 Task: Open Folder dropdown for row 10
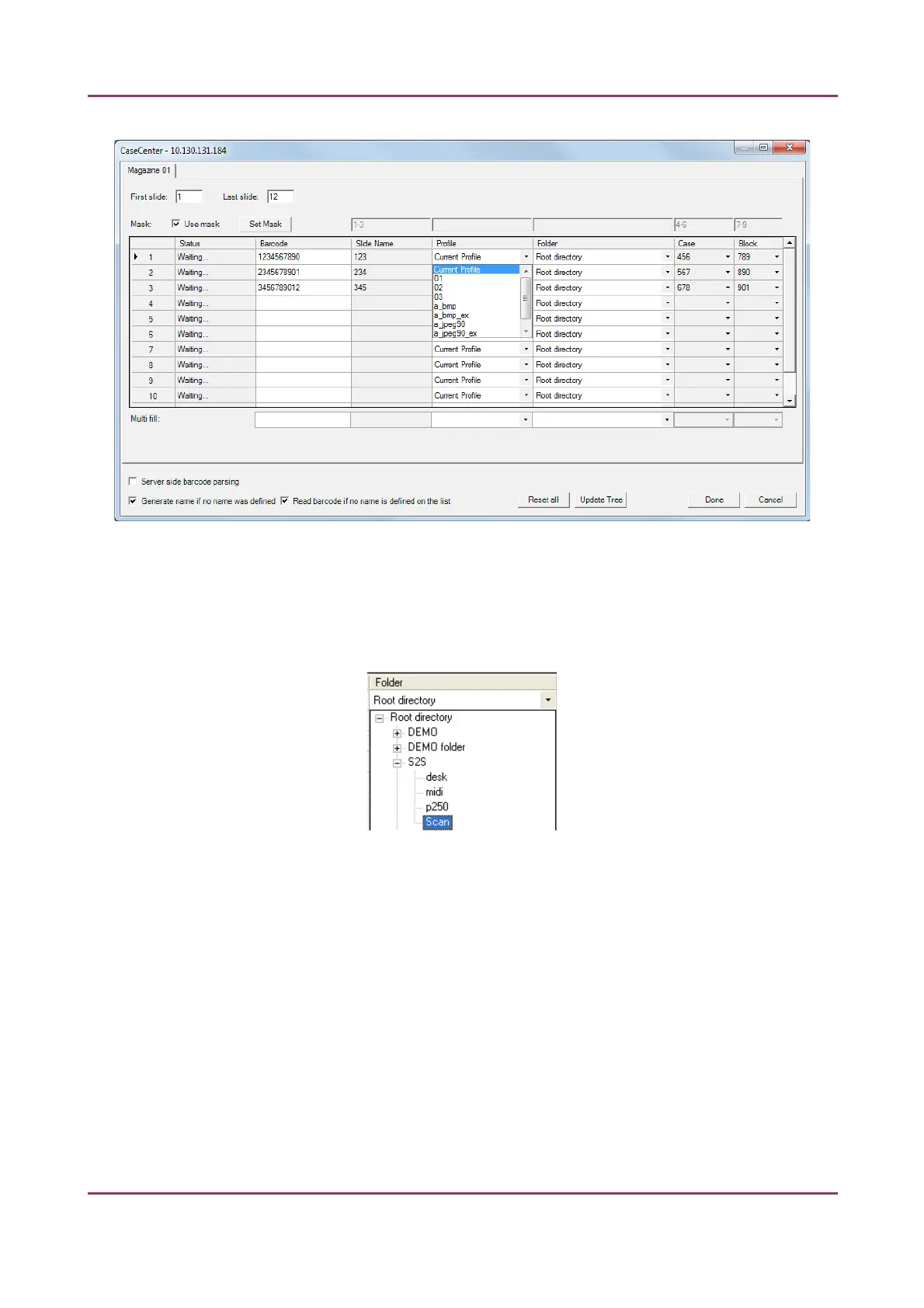pyautogui.click(x=667, y=396)
